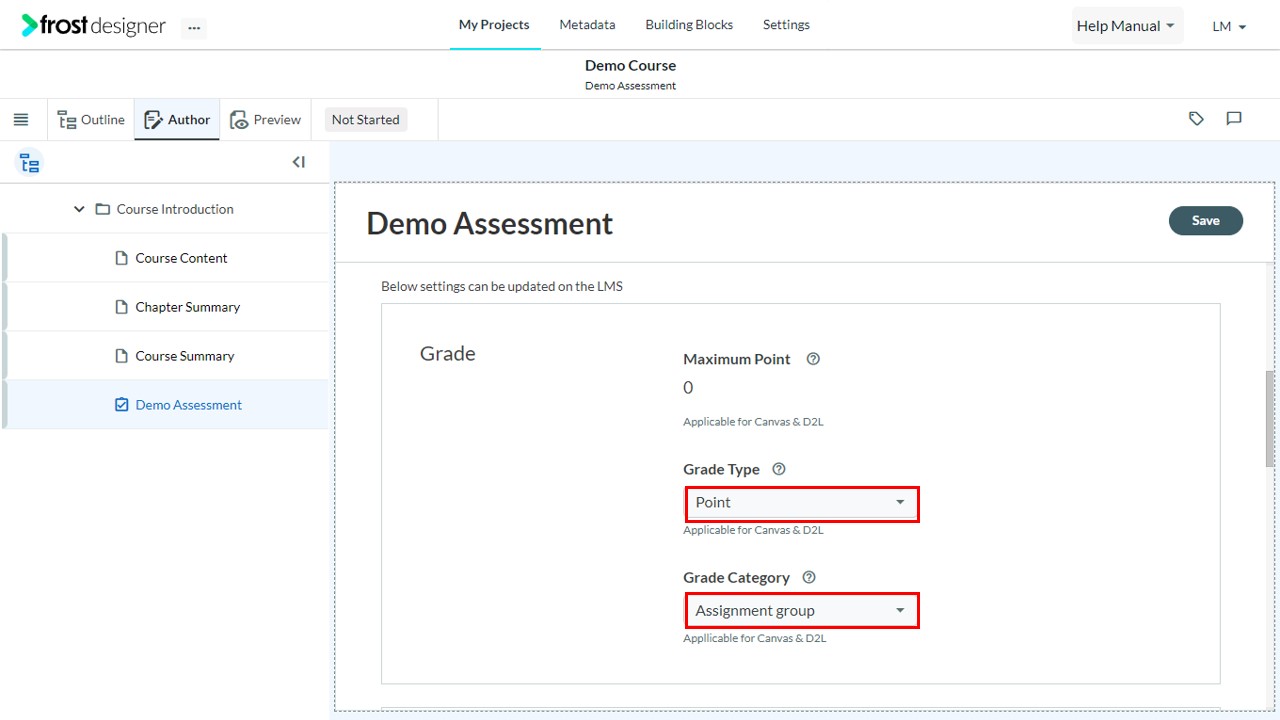Click the Save button

[1205, 221]
